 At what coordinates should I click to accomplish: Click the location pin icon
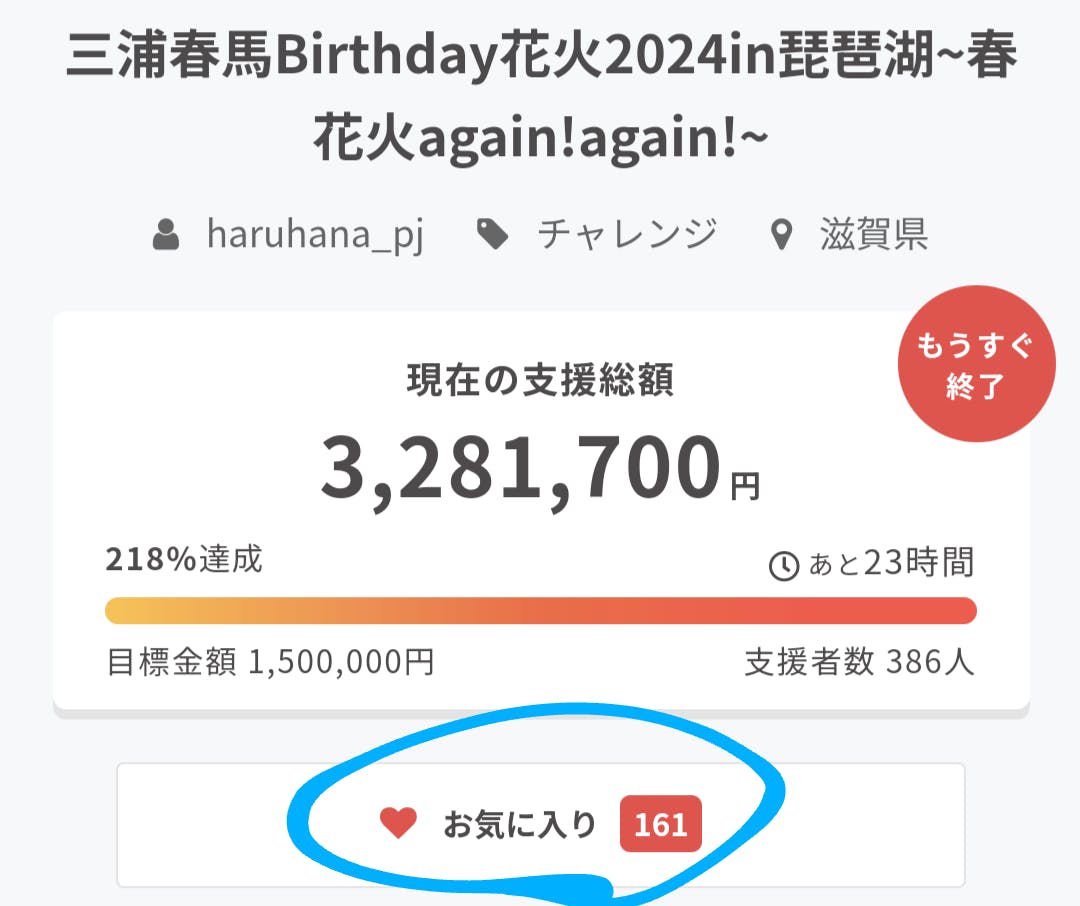(x=782, y=237)
